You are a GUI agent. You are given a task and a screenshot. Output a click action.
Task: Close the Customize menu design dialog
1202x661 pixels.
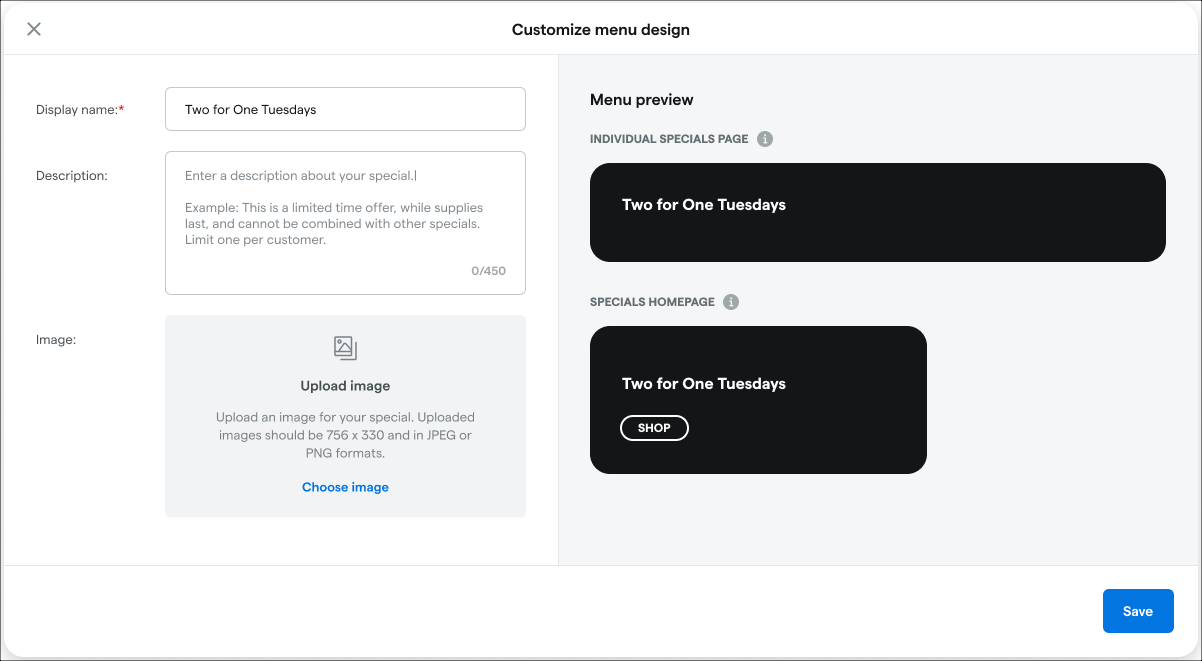[34, 29]
